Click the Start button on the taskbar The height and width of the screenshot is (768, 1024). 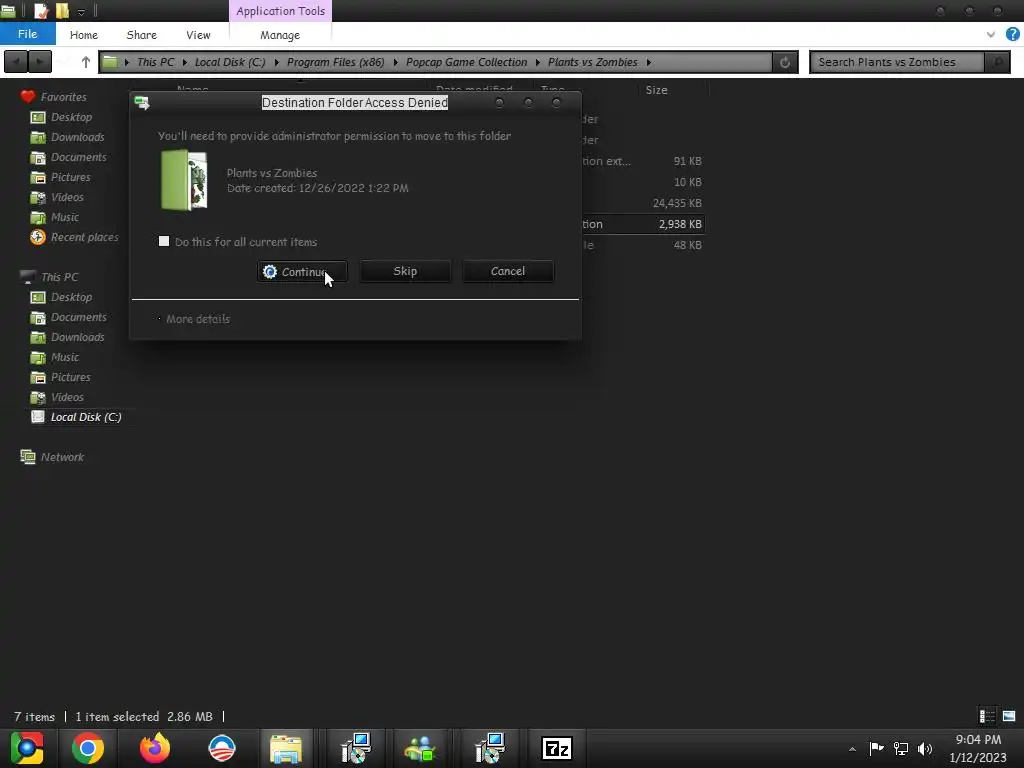pos(27,748)
